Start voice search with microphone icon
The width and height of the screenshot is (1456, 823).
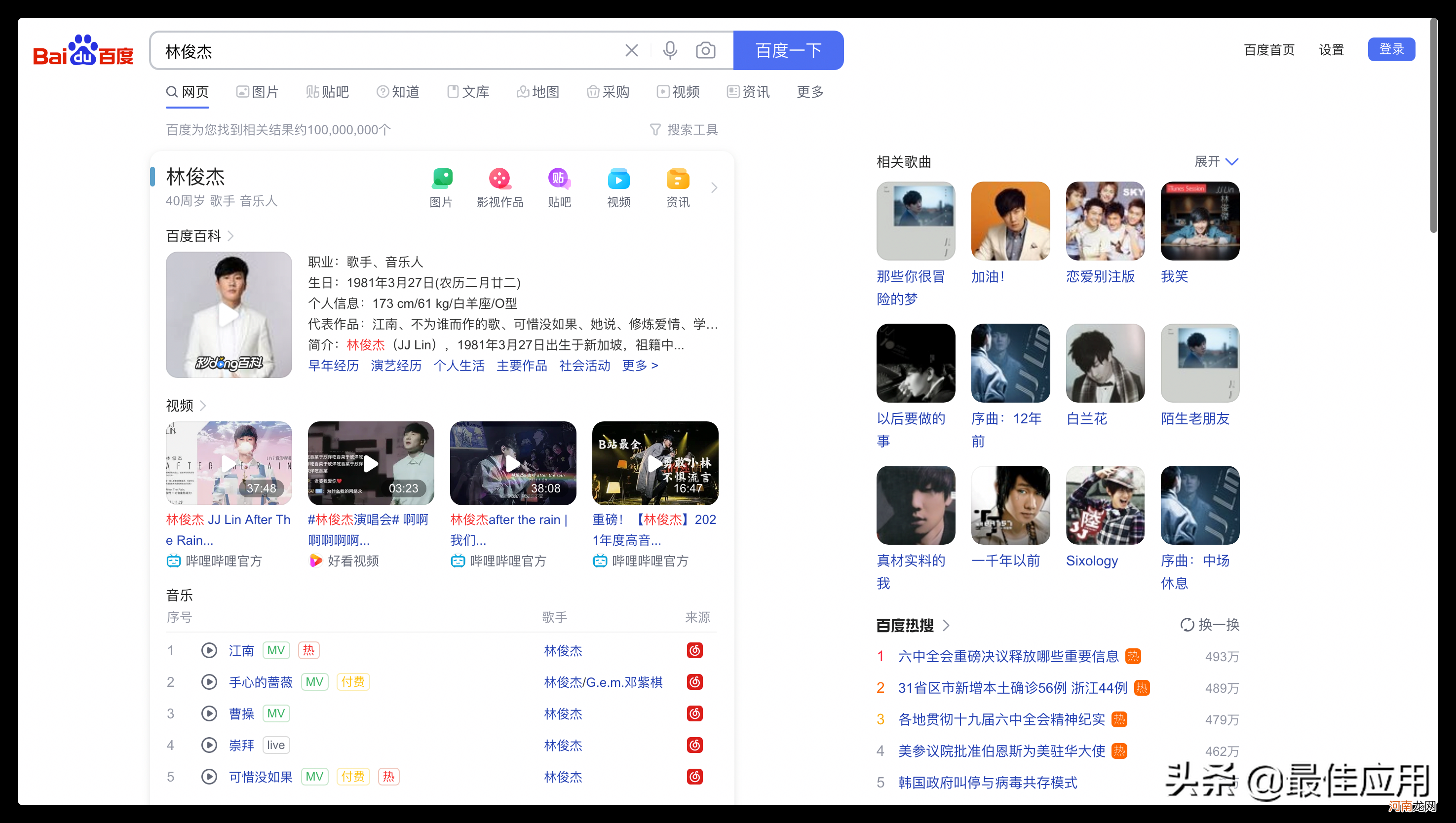pos(669,50)
